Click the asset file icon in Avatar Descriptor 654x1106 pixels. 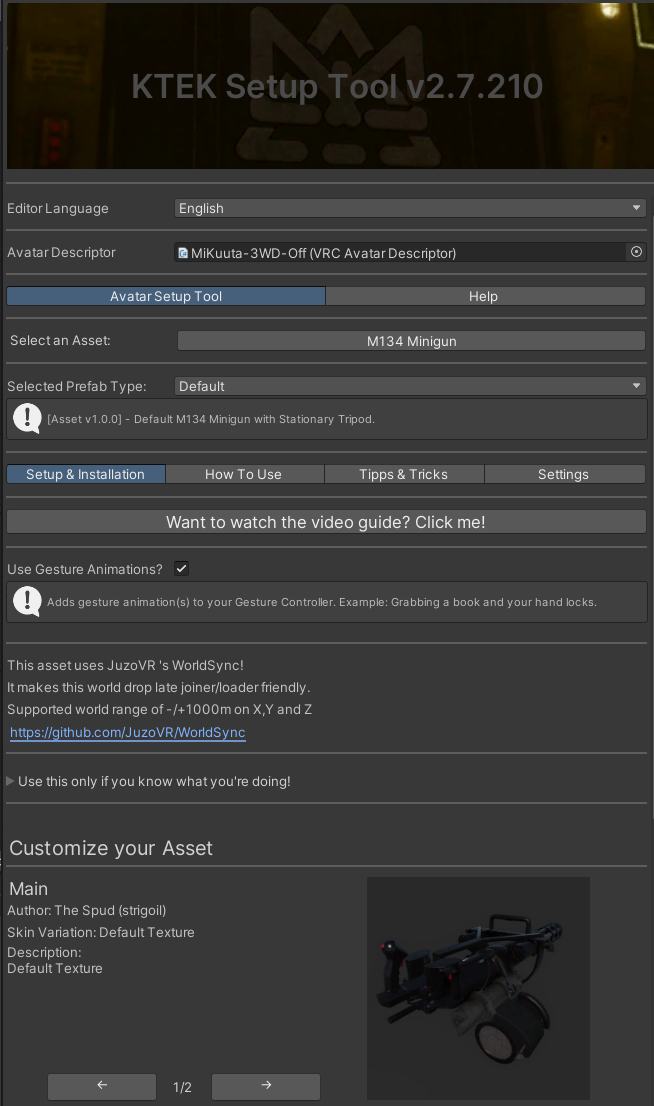pos(183,253)
